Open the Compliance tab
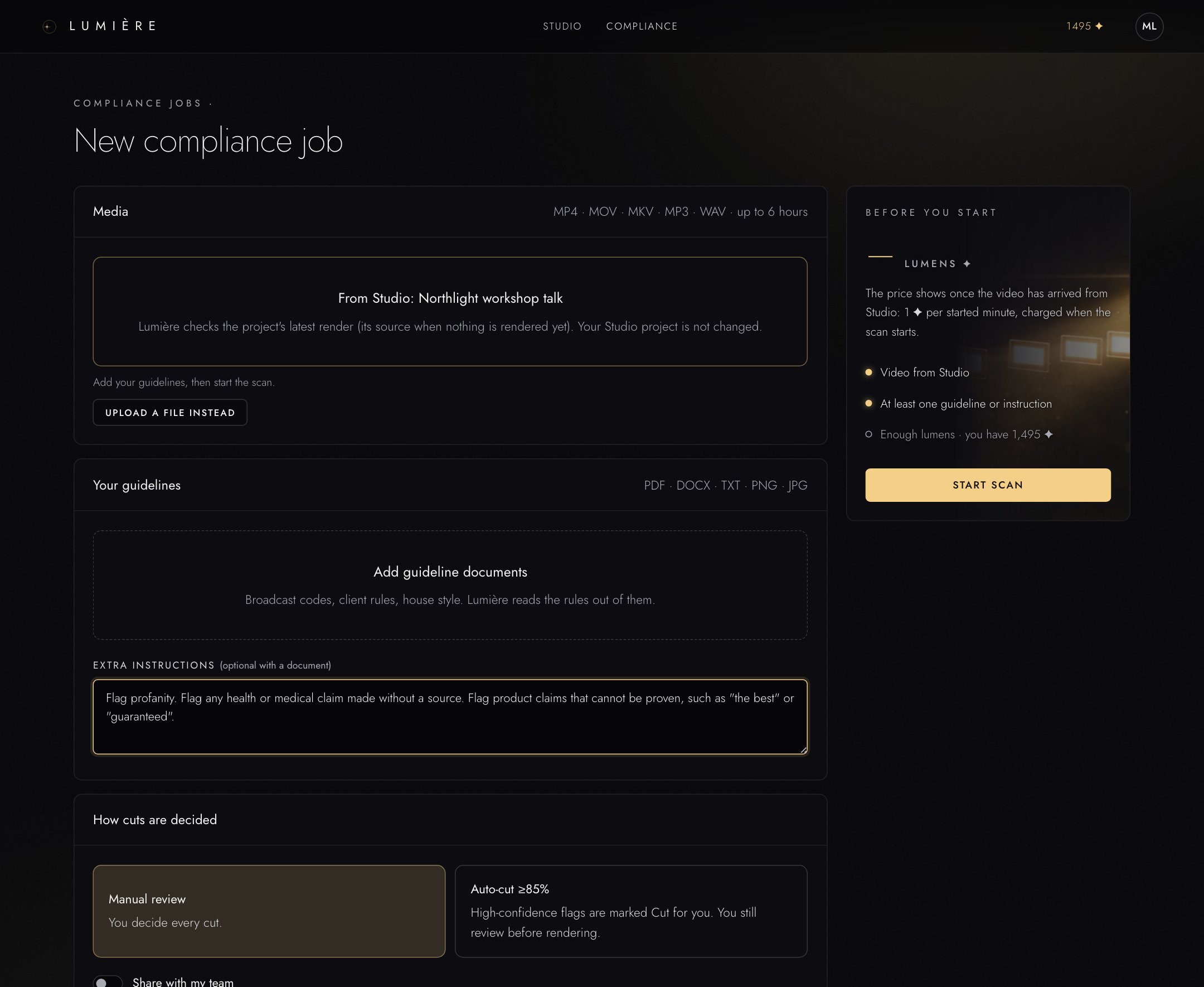The height and width of the screenshot is (987, 1204). tap(642, 26)
